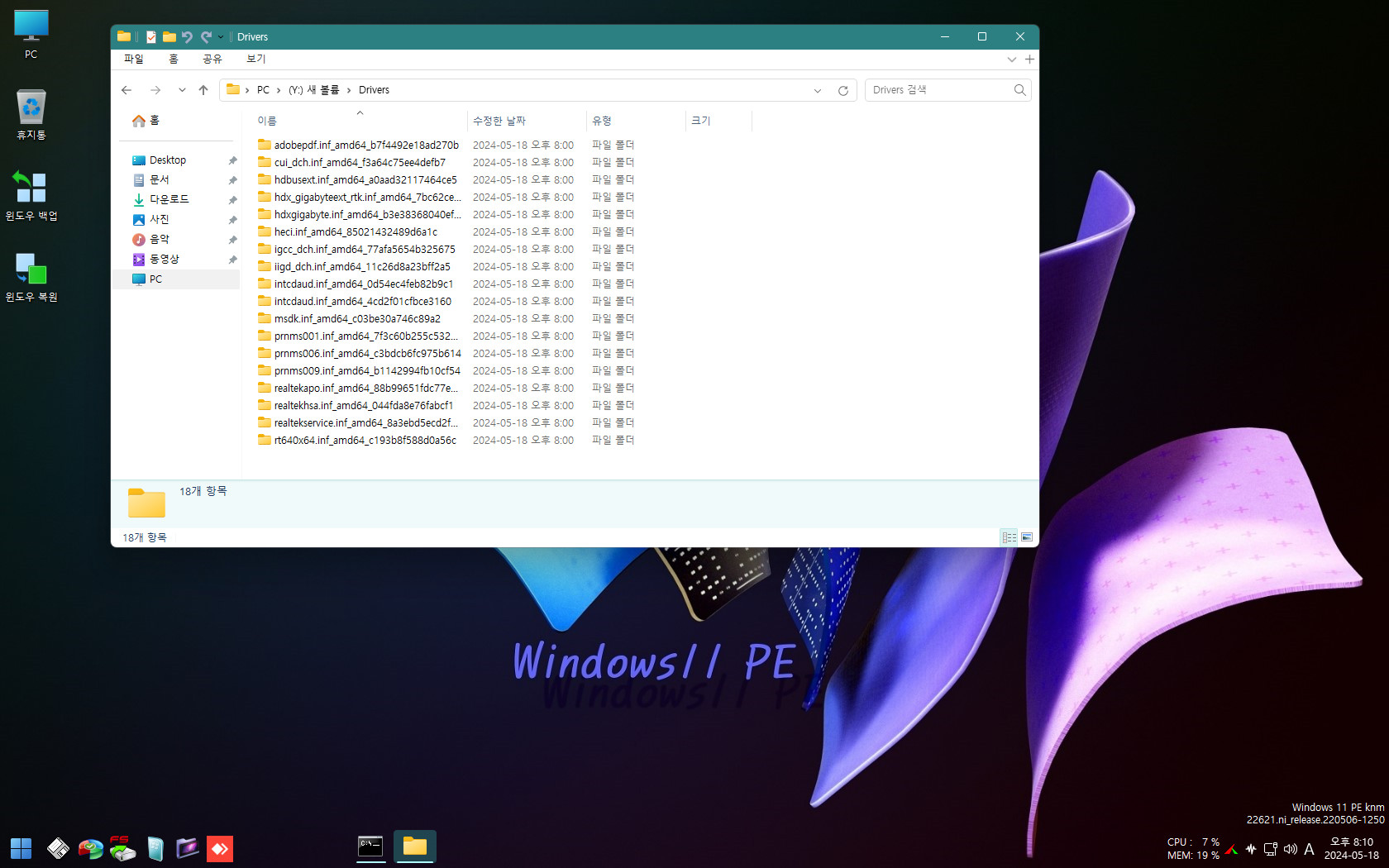Expand the address bar history dropdown
1389x868 pixels.
coord(818,90)
